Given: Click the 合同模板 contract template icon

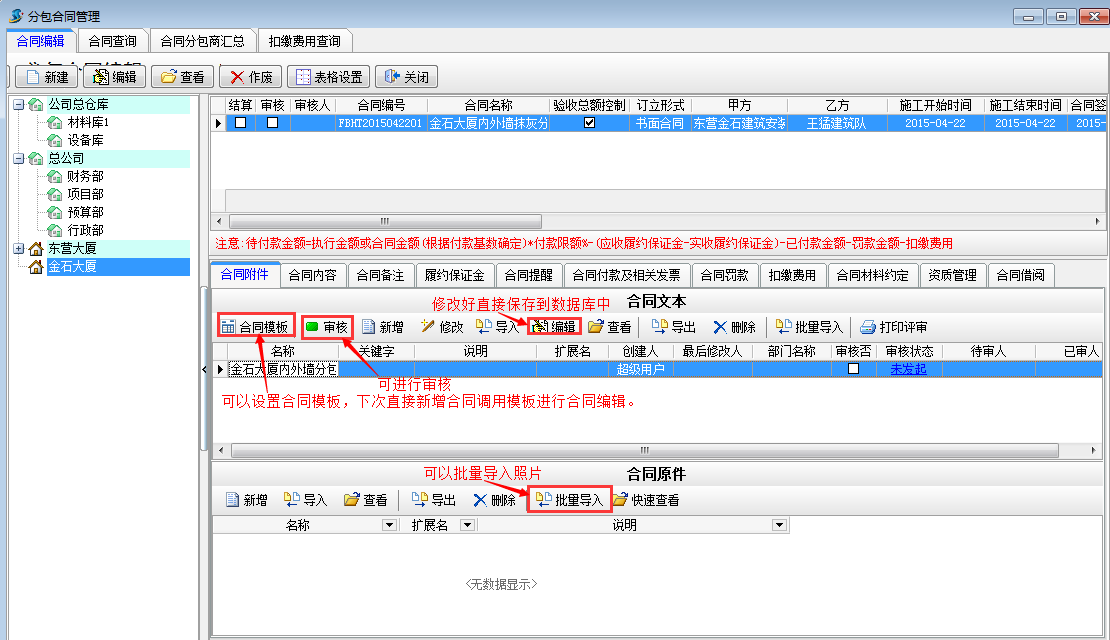Looking at the screenshot, I should 228,327.
